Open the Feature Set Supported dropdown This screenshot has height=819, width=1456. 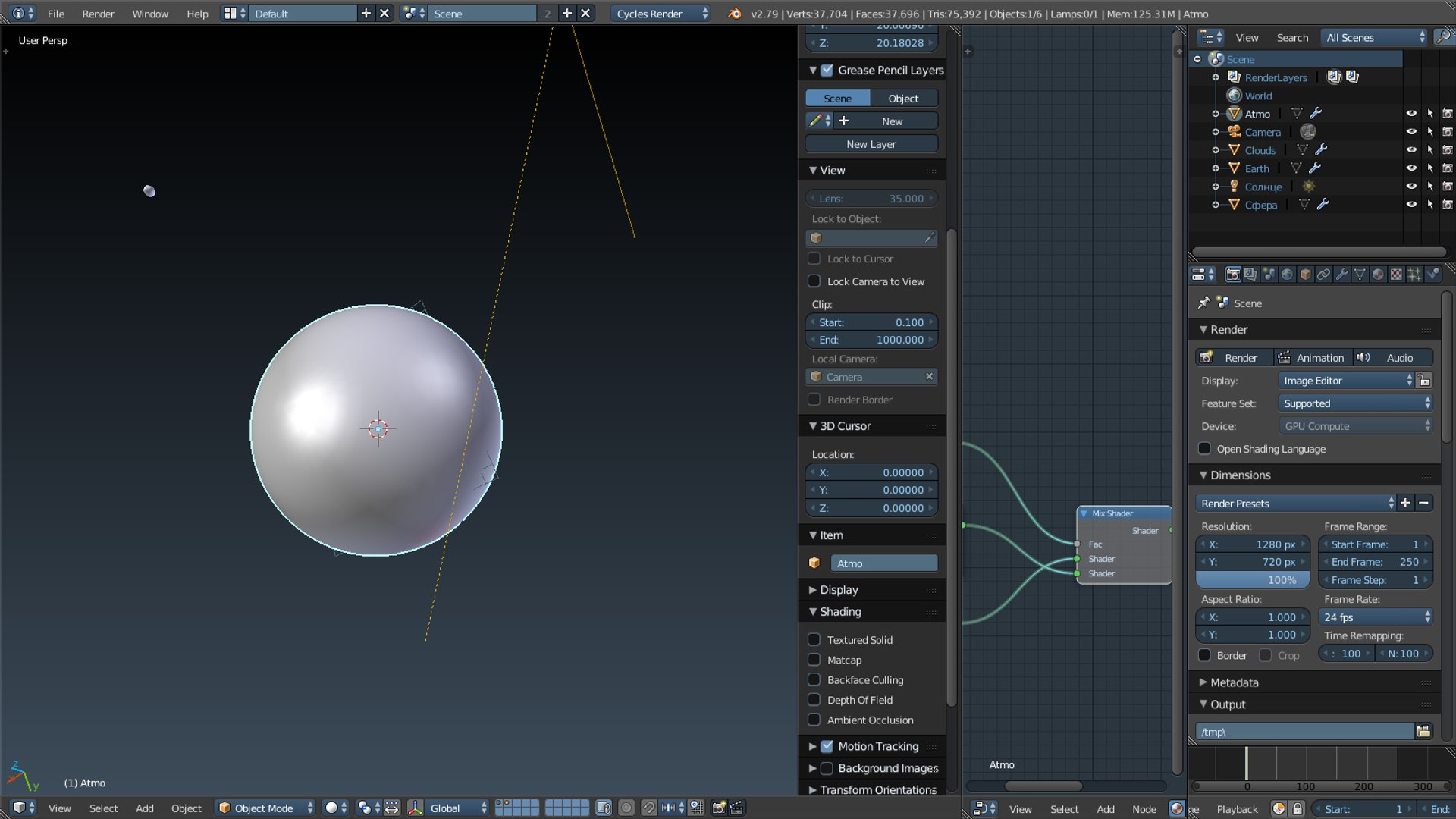pos(1356,403)
